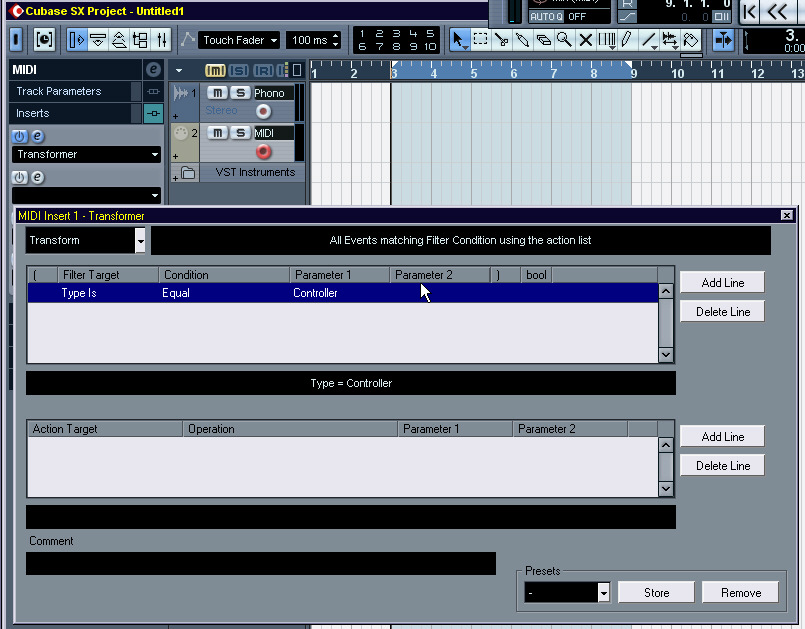Image resolution: width=805 pixels, height=629 pixels.
Task: Adjust the 100 ms return time stepper
Action: (x=336, y=40)
